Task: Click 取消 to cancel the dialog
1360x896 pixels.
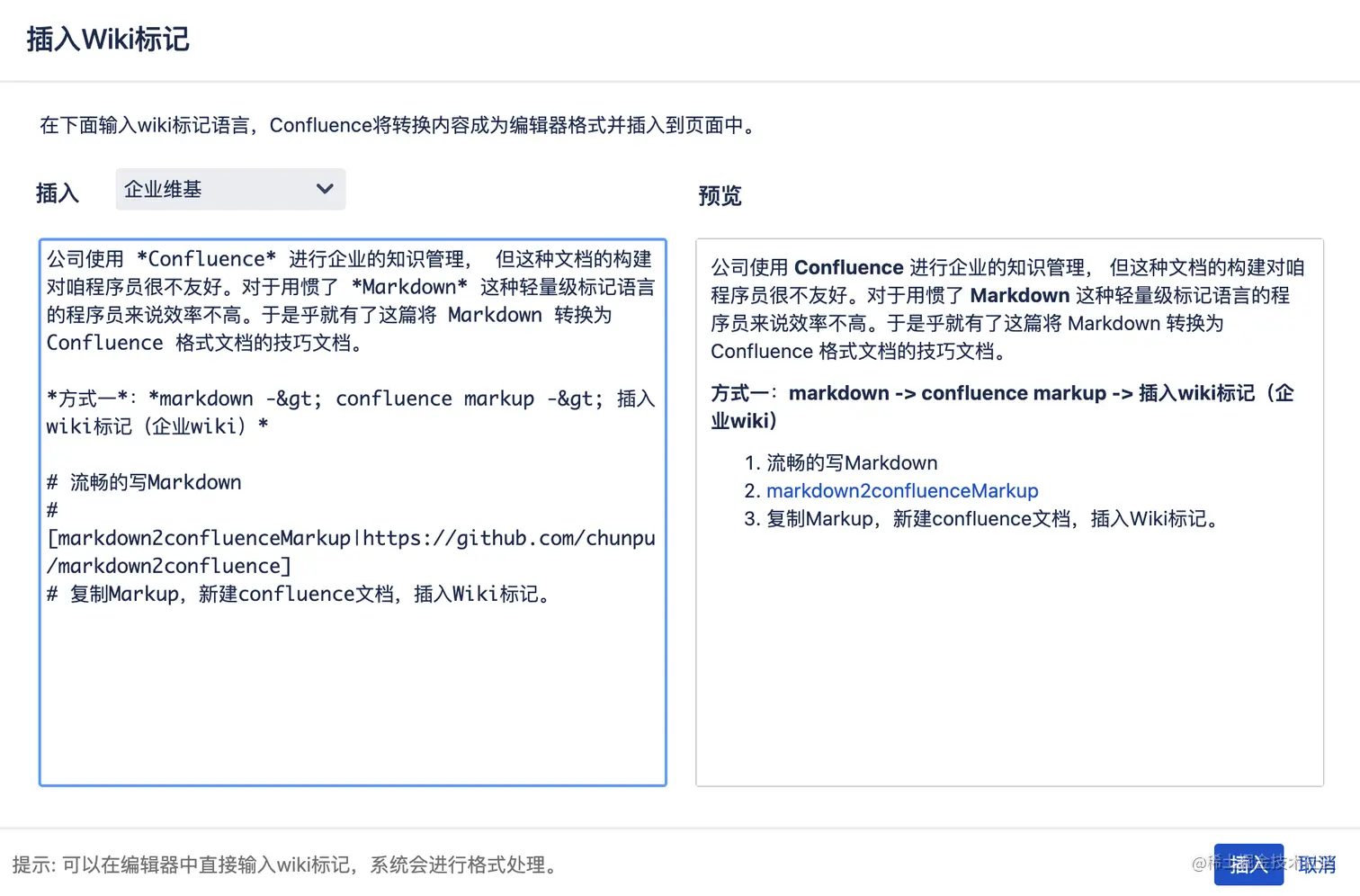Action: 1317,865
